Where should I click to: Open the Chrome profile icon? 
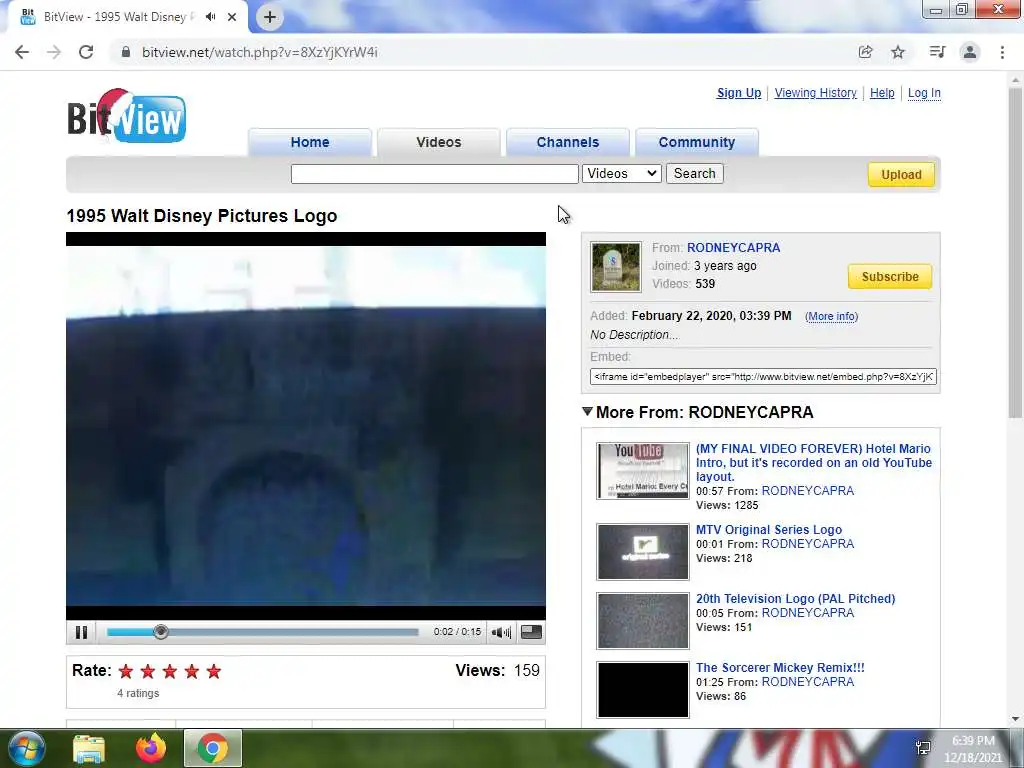click(x=970, y=52)
